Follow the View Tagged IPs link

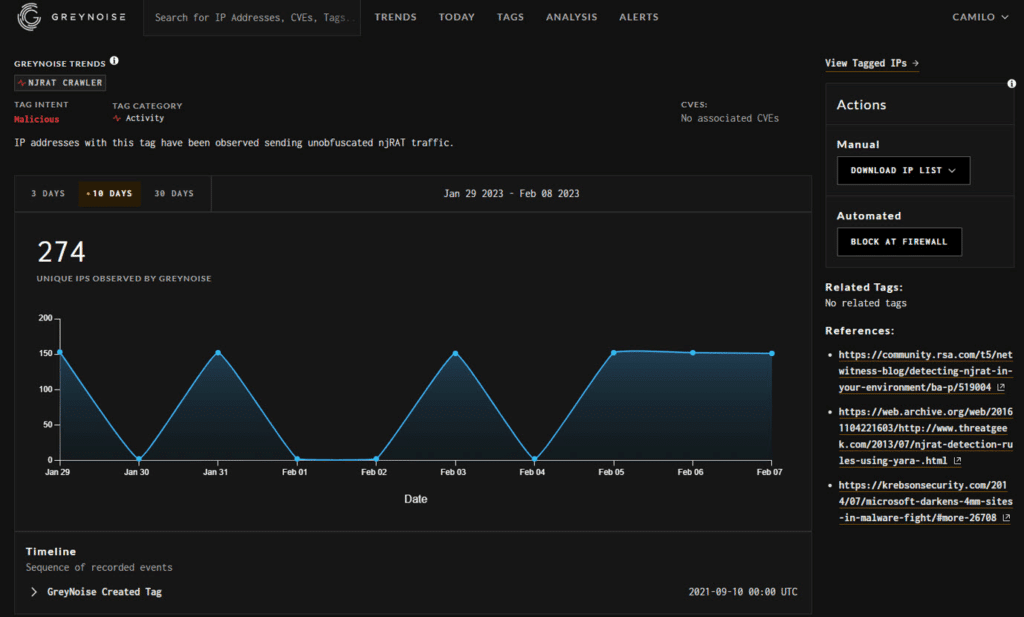click(x=872, y=63)
